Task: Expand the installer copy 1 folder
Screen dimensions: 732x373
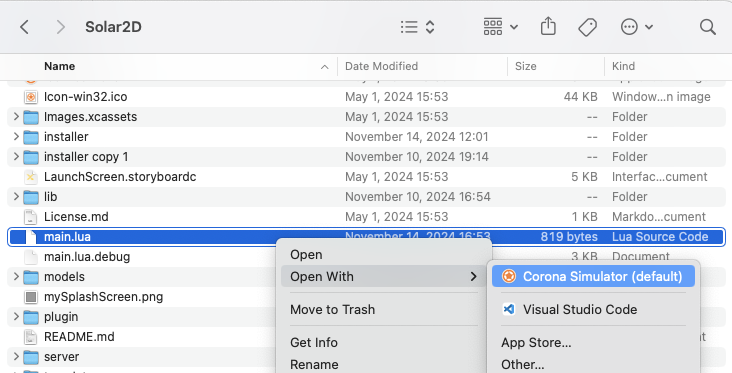Action: tap(16, 156)
